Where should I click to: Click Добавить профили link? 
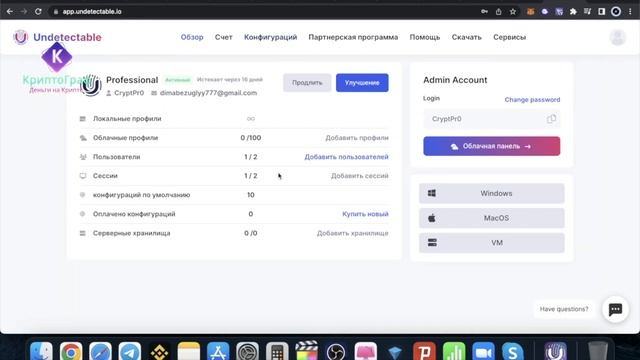click(x=357, y=138)
